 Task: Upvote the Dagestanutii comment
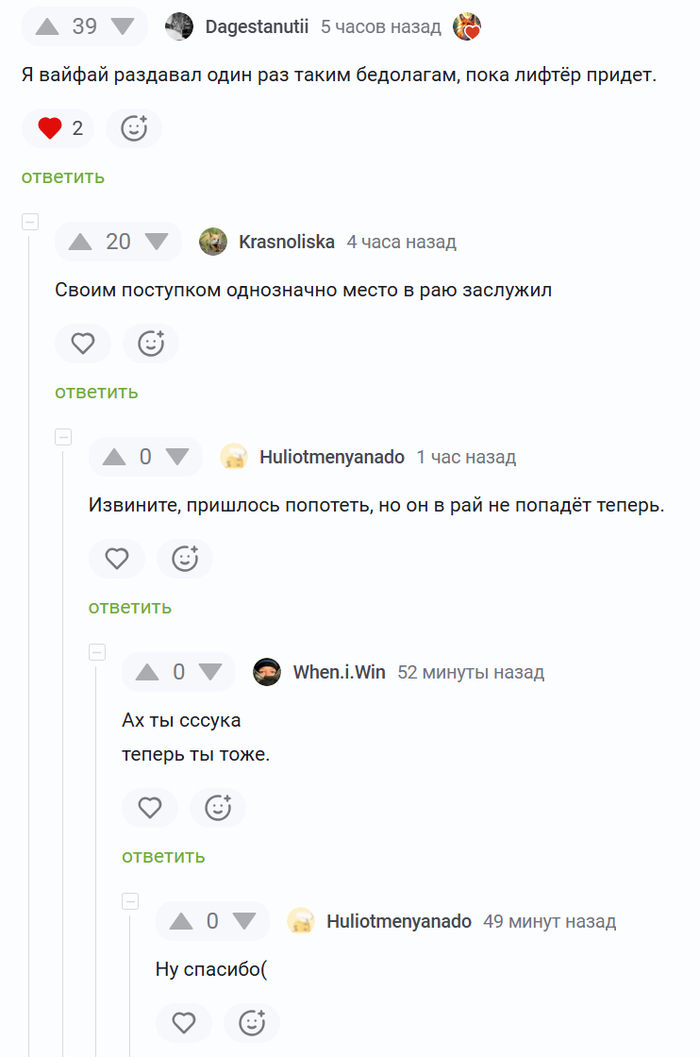[47, 27]
